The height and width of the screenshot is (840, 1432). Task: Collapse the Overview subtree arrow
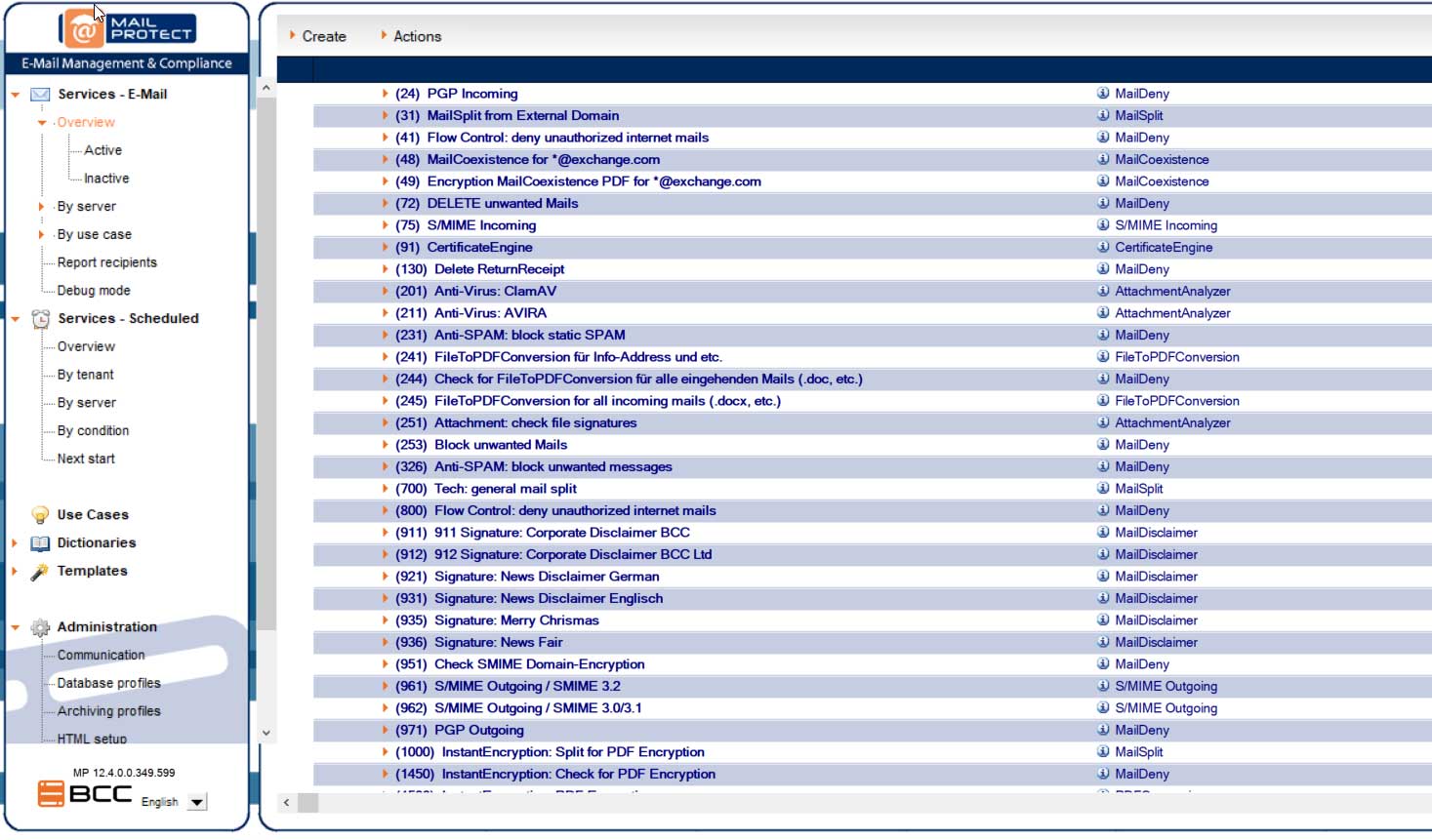coord(41,123)
